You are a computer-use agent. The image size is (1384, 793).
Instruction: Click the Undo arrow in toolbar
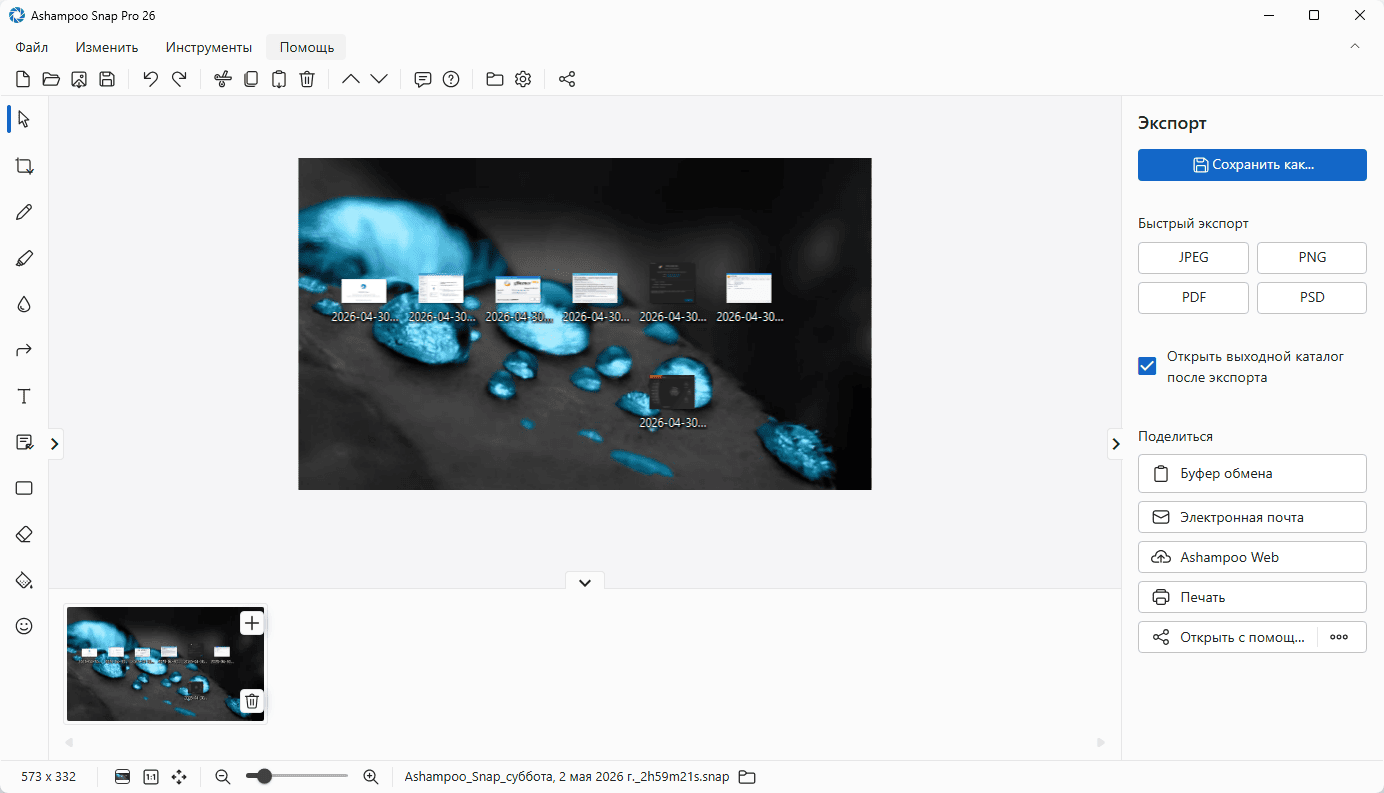150,79
